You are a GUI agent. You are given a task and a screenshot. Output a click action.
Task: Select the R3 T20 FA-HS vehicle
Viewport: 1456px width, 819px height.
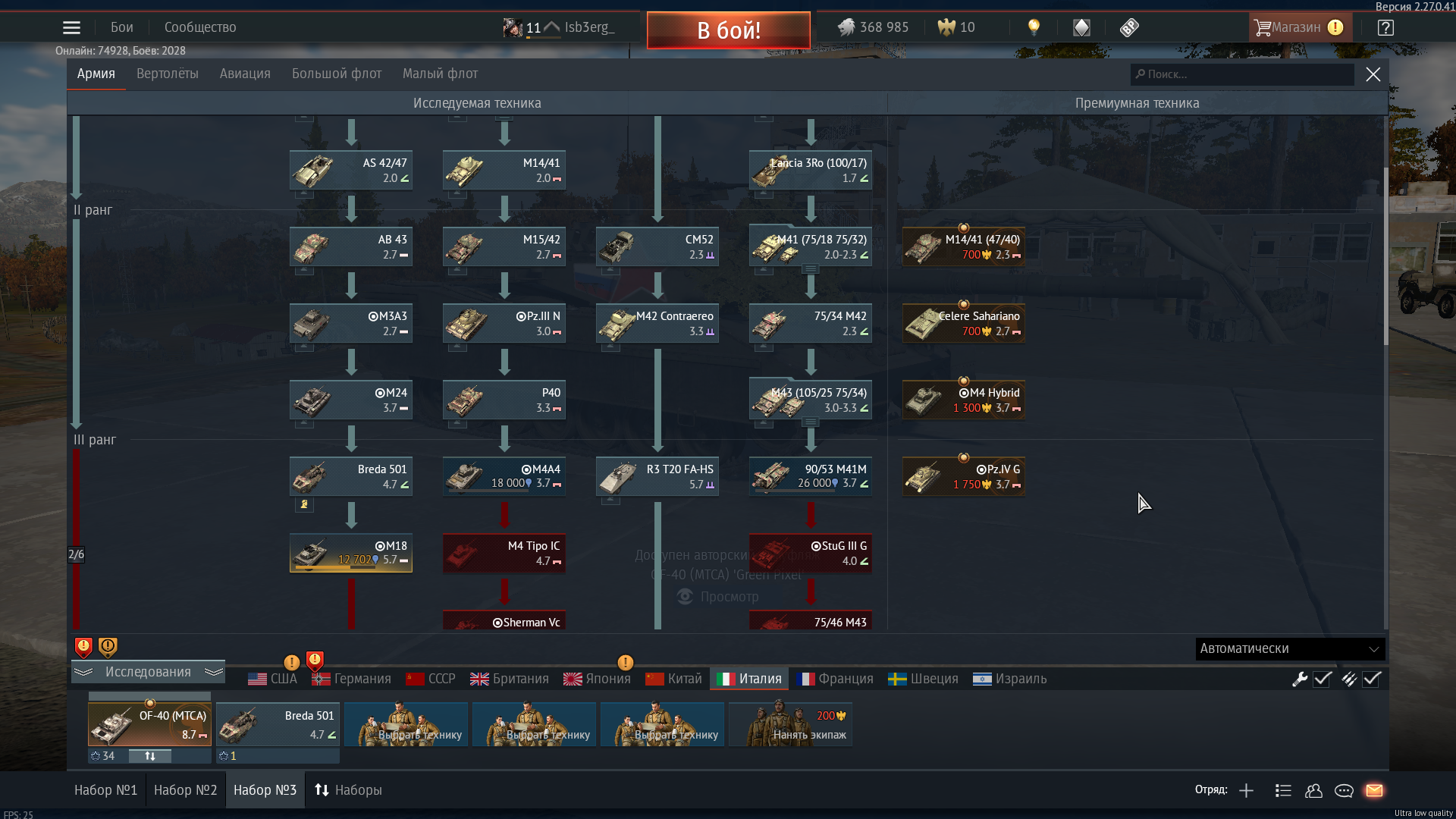point(657,476)
